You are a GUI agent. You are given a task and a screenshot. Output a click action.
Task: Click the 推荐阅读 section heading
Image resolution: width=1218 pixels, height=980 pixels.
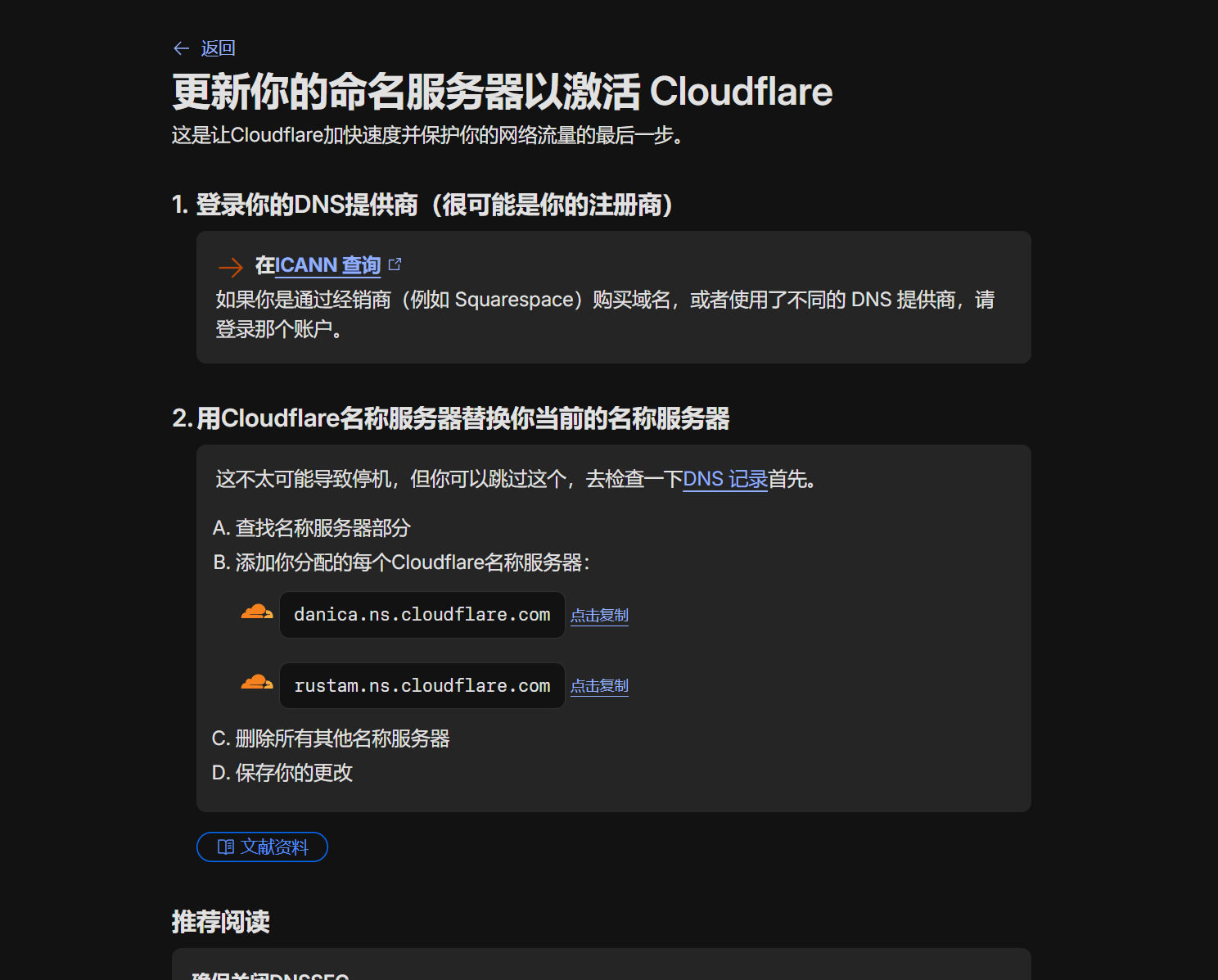[x=221, y=922]
